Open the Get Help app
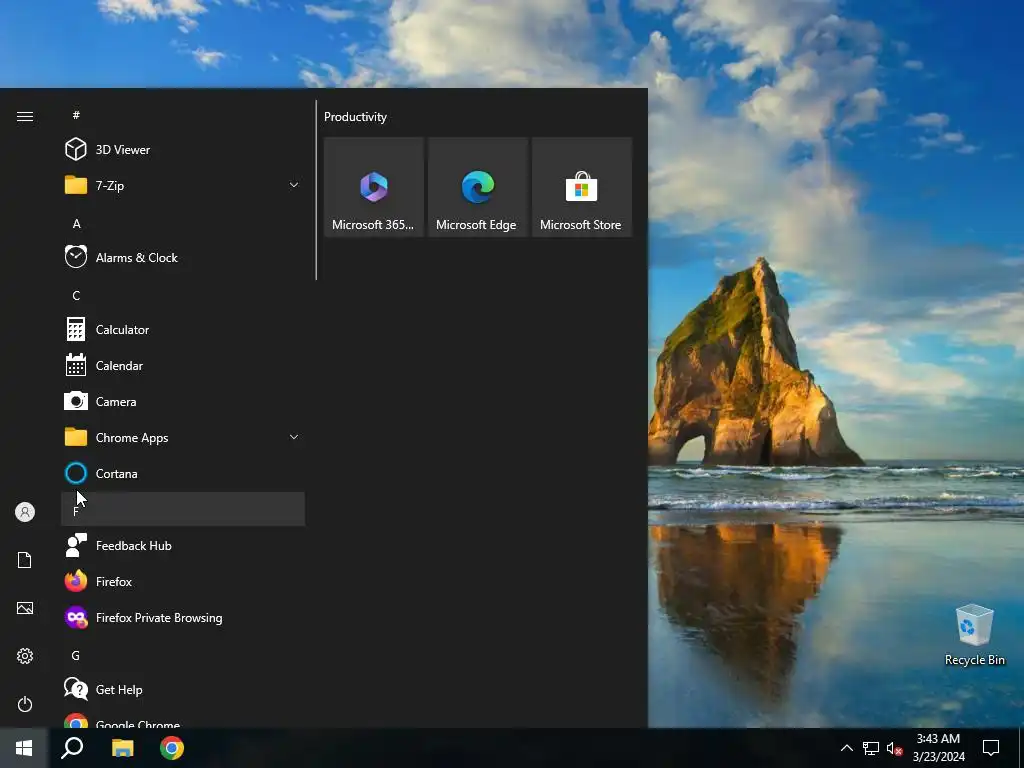 coord(183,690)
